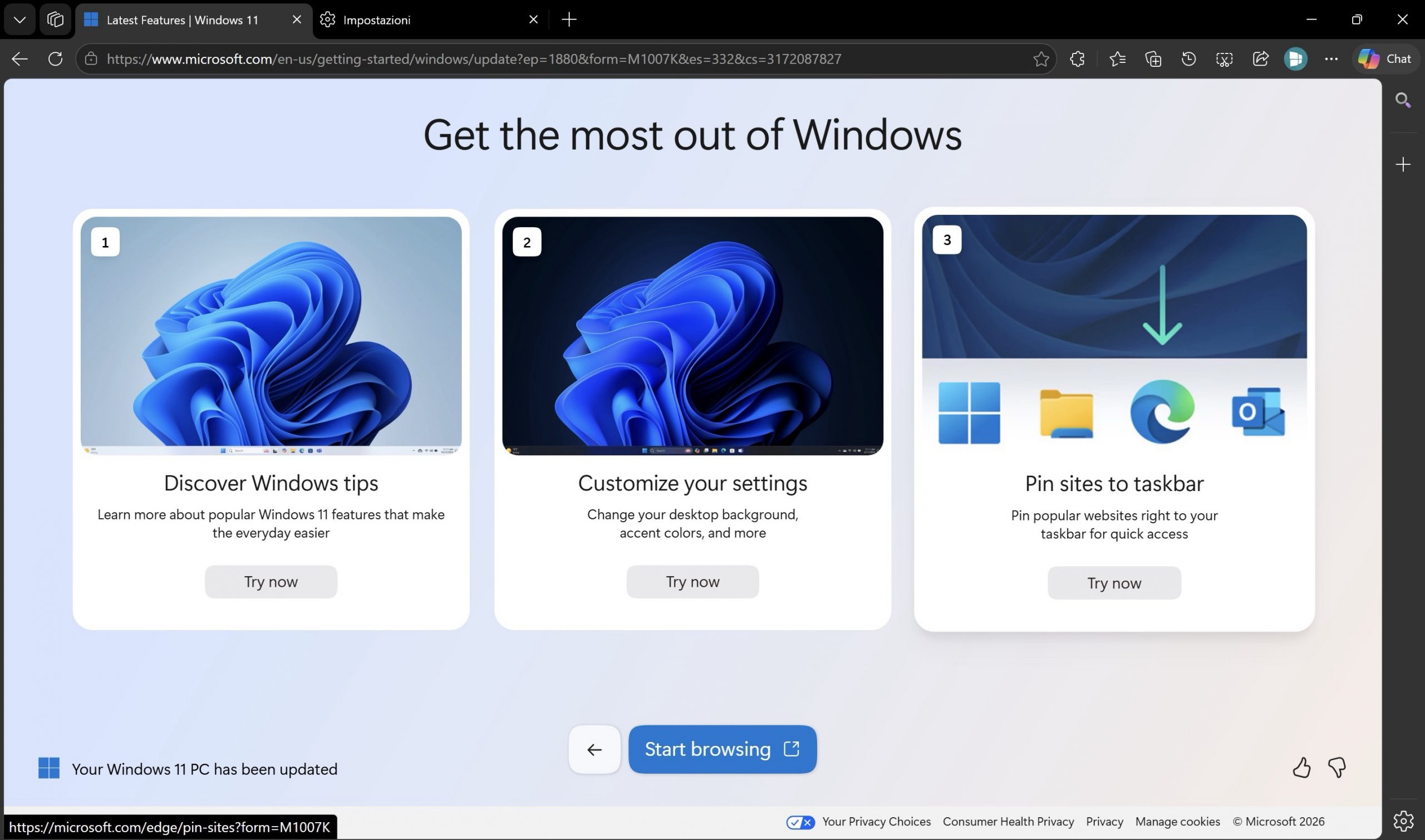View site information lock icon

pyautogui.click(x=91, y=59)
